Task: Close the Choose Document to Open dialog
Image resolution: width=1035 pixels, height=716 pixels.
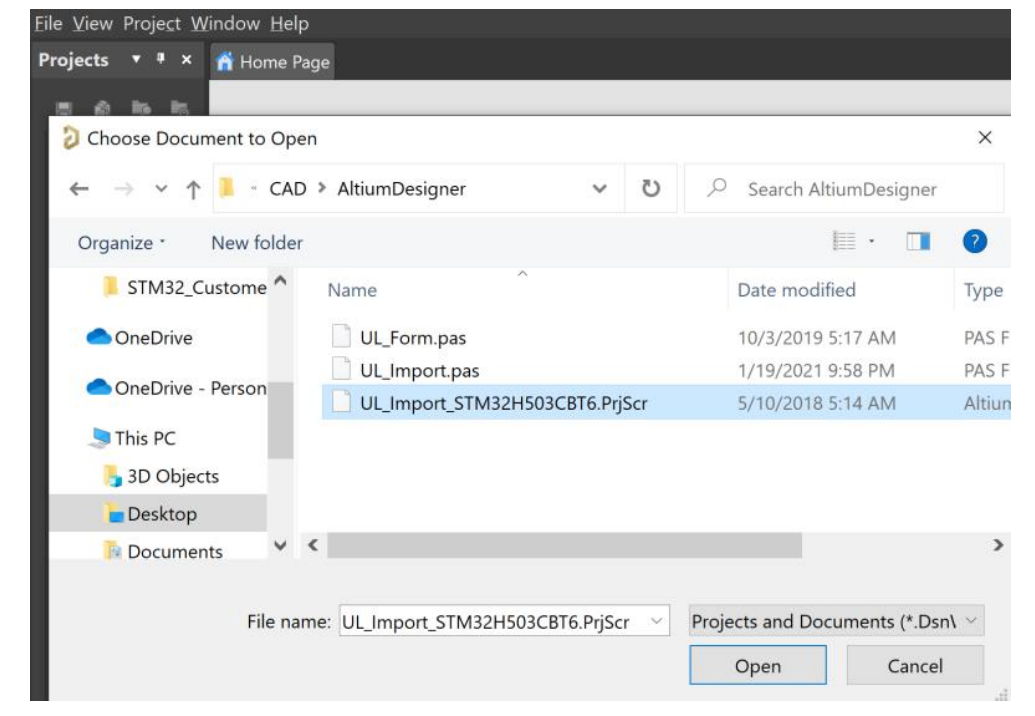Action: pos(985,137)
